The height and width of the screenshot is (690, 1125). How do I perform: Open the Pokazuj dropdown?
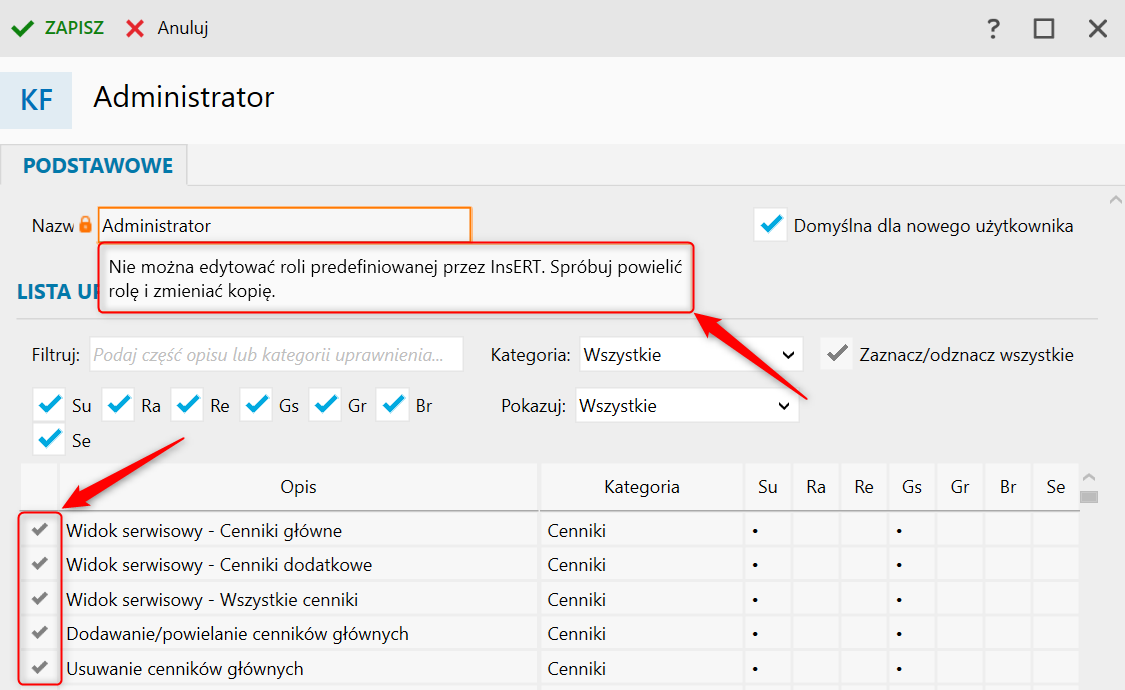[x=687, y=406]
